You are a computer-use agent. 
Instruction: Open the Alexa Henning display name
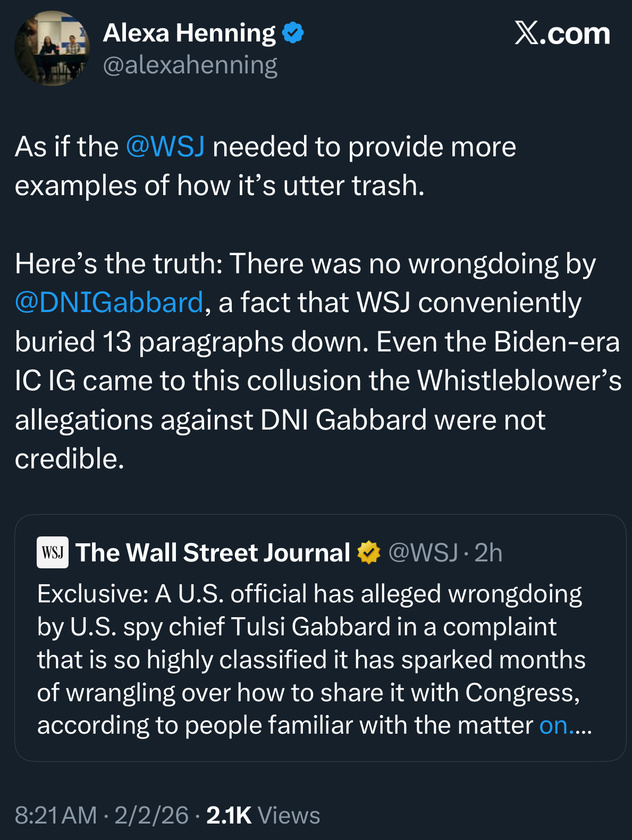pos(189,33)
